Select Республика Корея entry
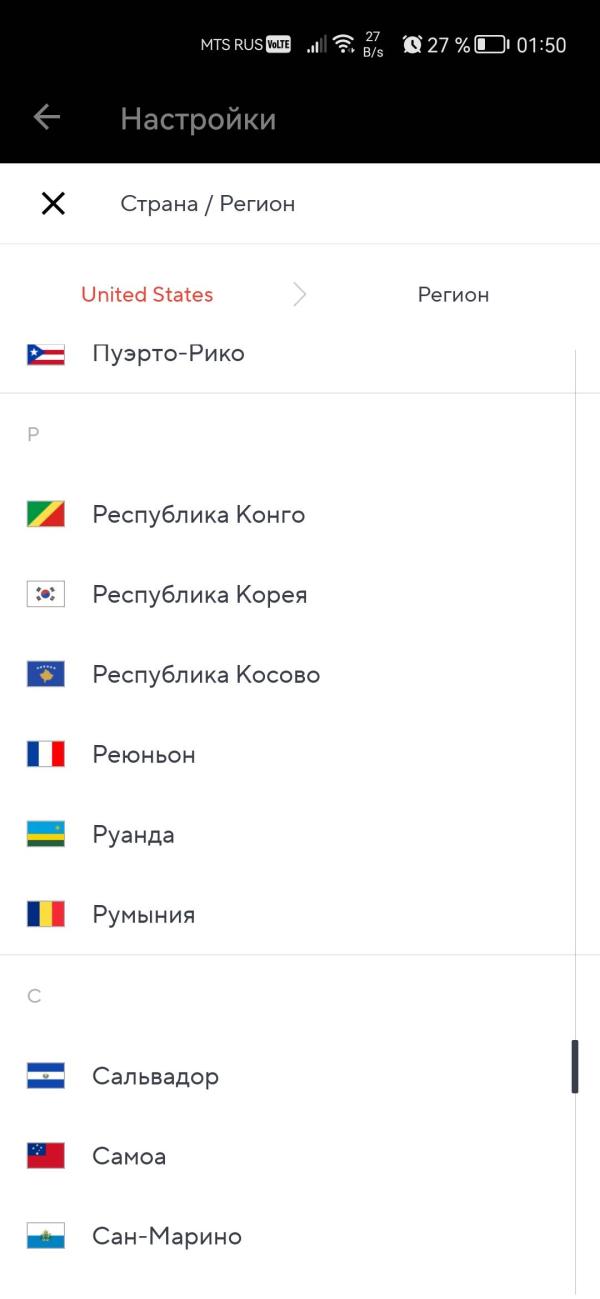 coord(288,595)
